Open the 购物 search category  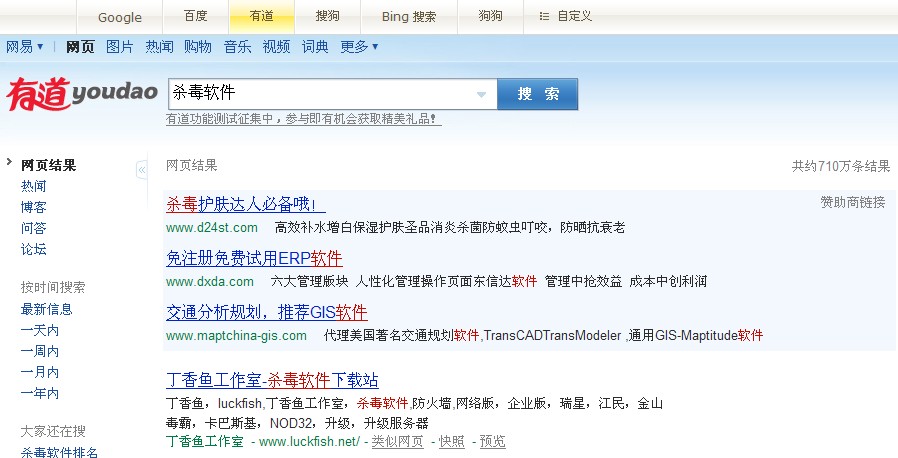[x=198, y=47]
